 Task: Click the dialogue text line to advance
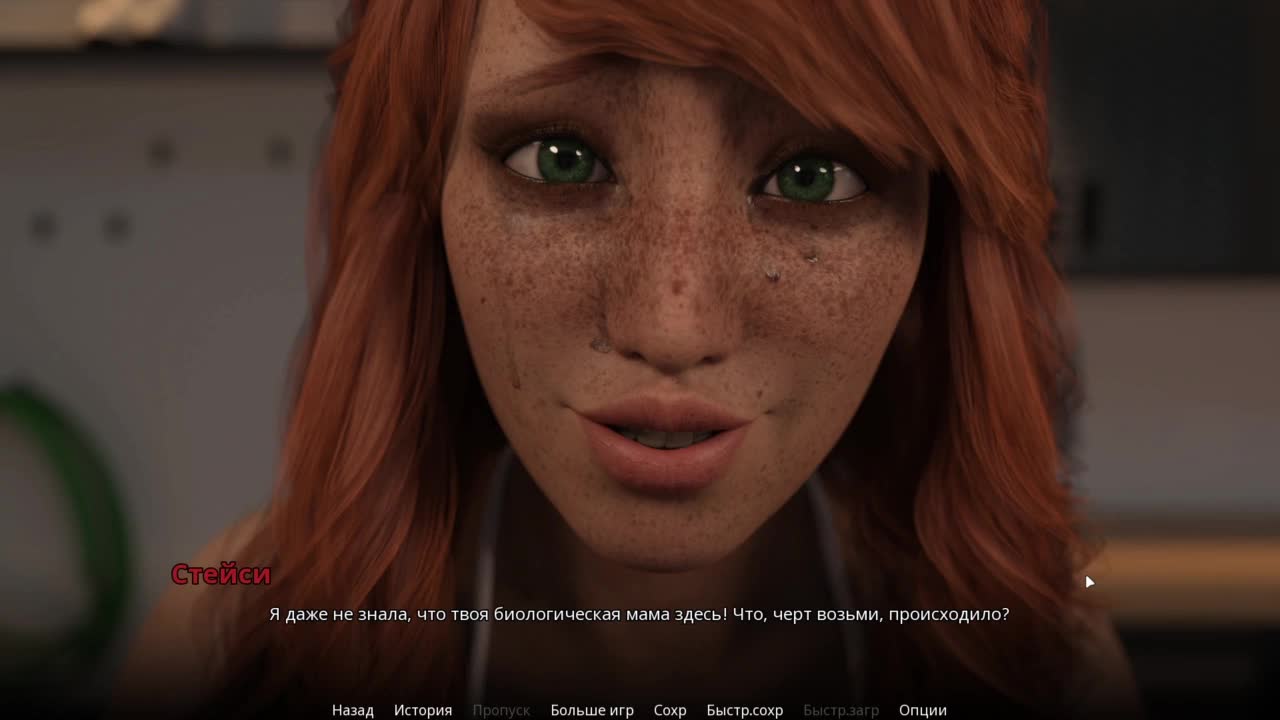click(639, 614)
